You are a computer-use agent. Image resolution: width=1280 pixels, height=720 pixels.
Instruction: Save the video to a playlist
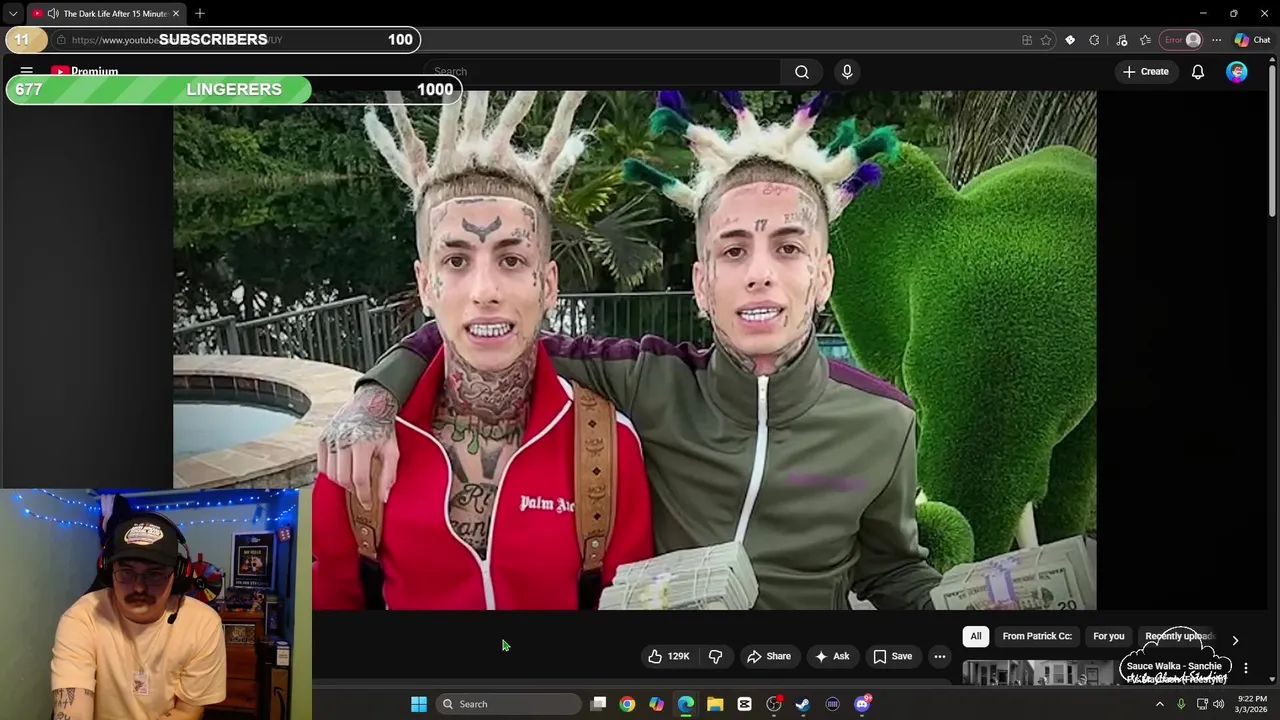pos(892,656)
